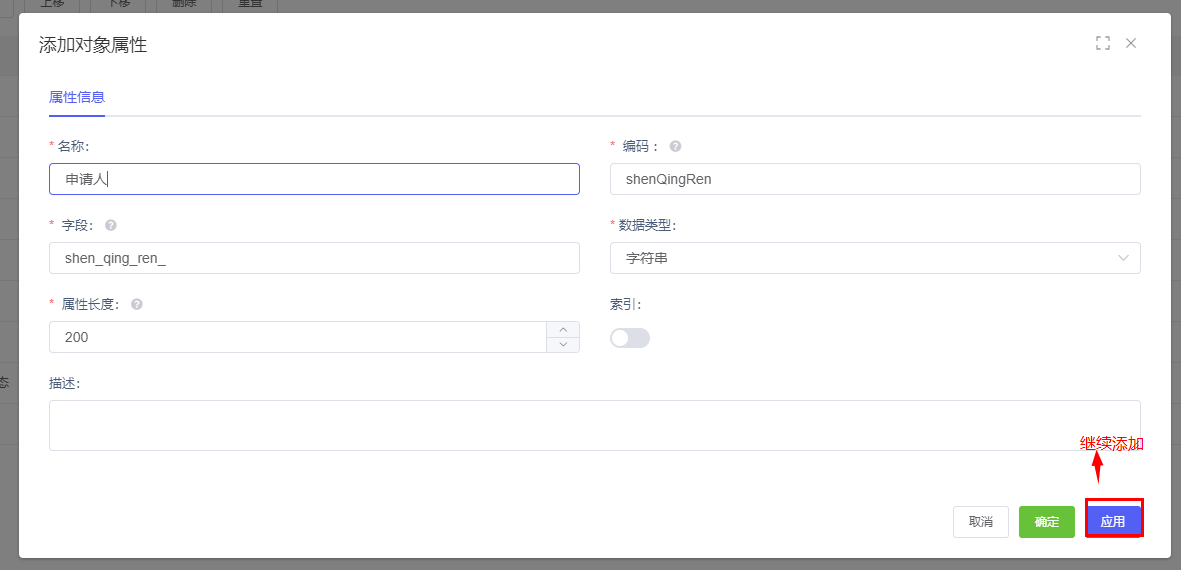The height and width of the screenshot is (570, 1181).
Task: Click the help icon next to 编码
Action: tap(675, 146)
